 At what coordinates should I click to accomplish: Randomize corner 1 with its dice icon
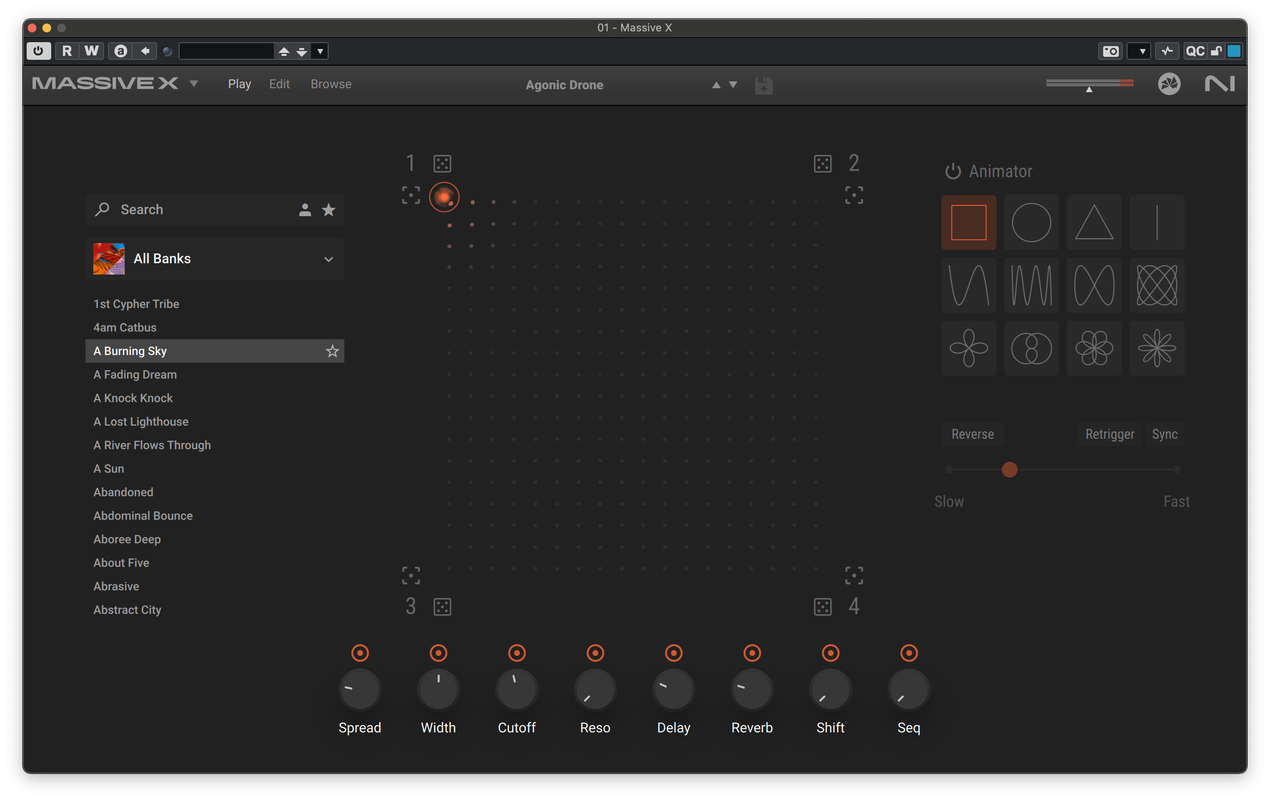point(442,163)
